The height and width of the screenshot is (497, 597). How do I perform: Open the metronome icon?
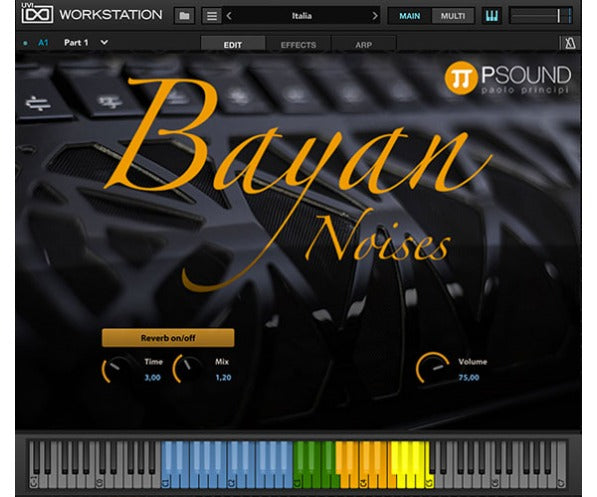pos(570,43)
